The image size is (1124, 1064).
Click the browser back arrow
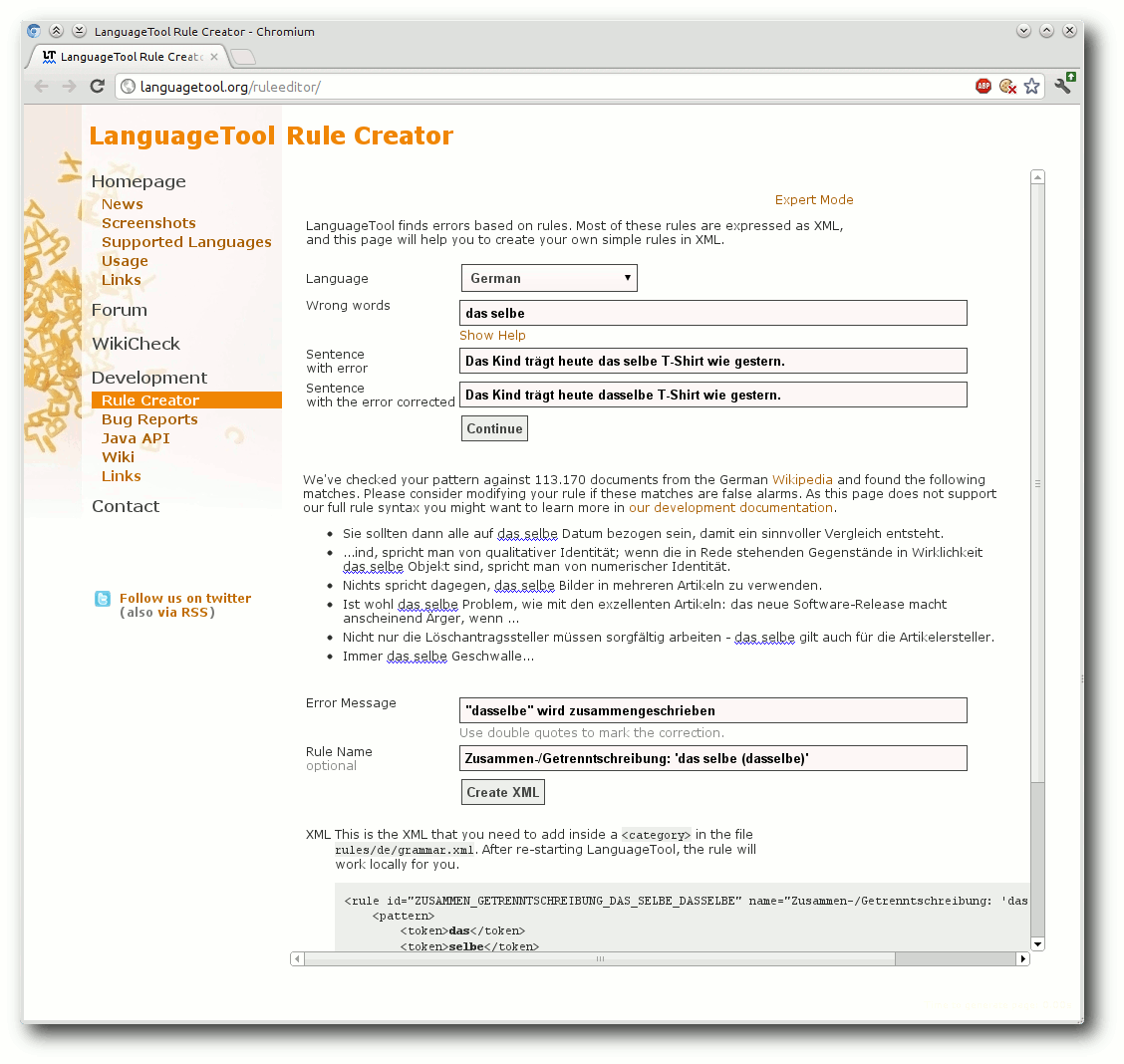point(42,87)
